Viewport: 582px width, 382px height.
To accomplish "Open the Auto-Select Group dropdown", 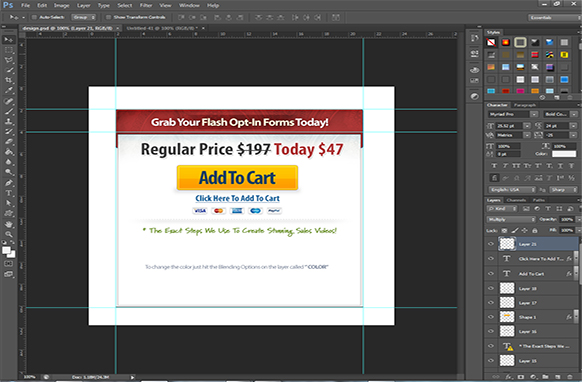I will click(84, 17).
